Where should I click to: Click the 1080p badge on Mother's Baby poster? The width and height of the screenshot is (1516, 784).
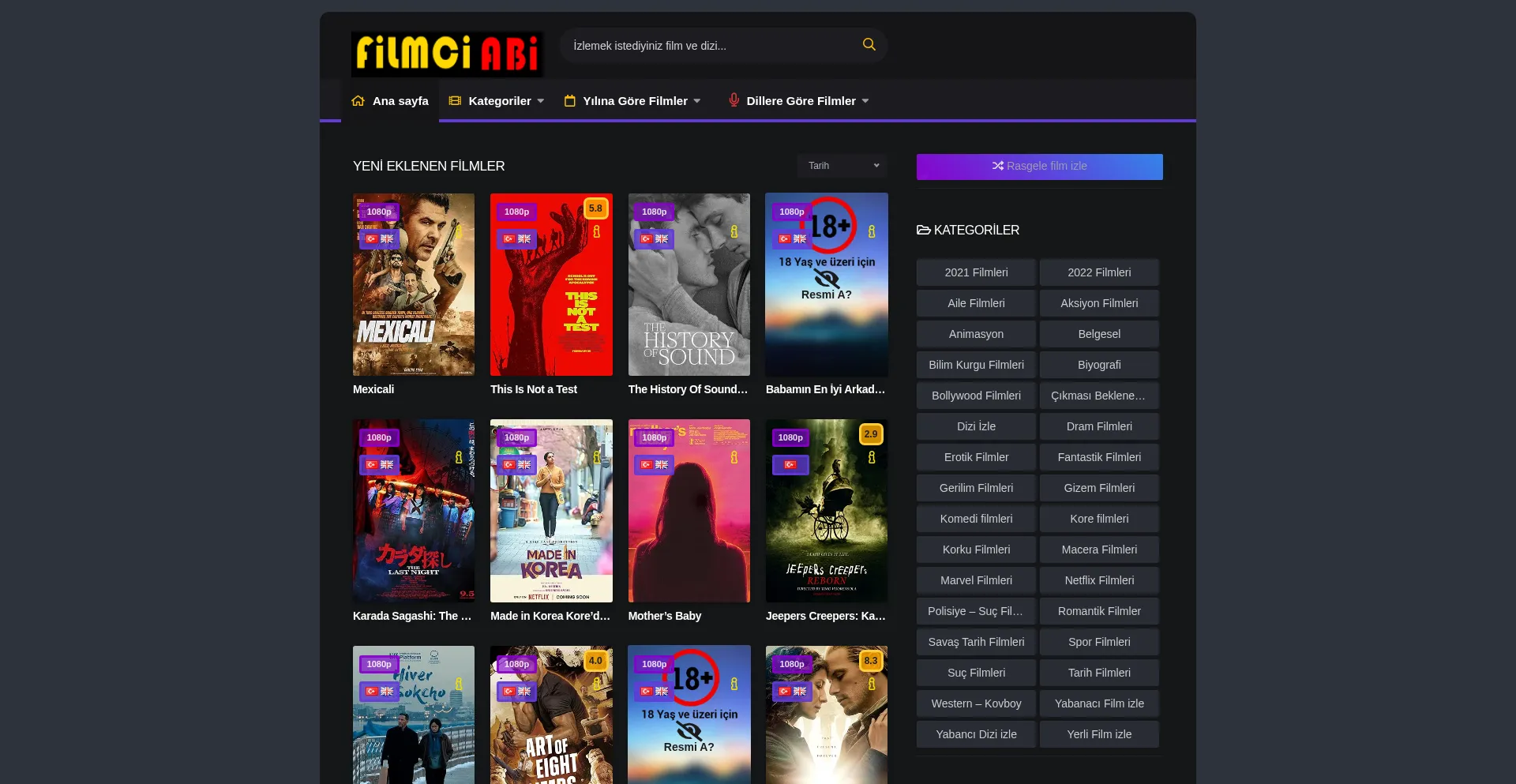coord(654,437)
